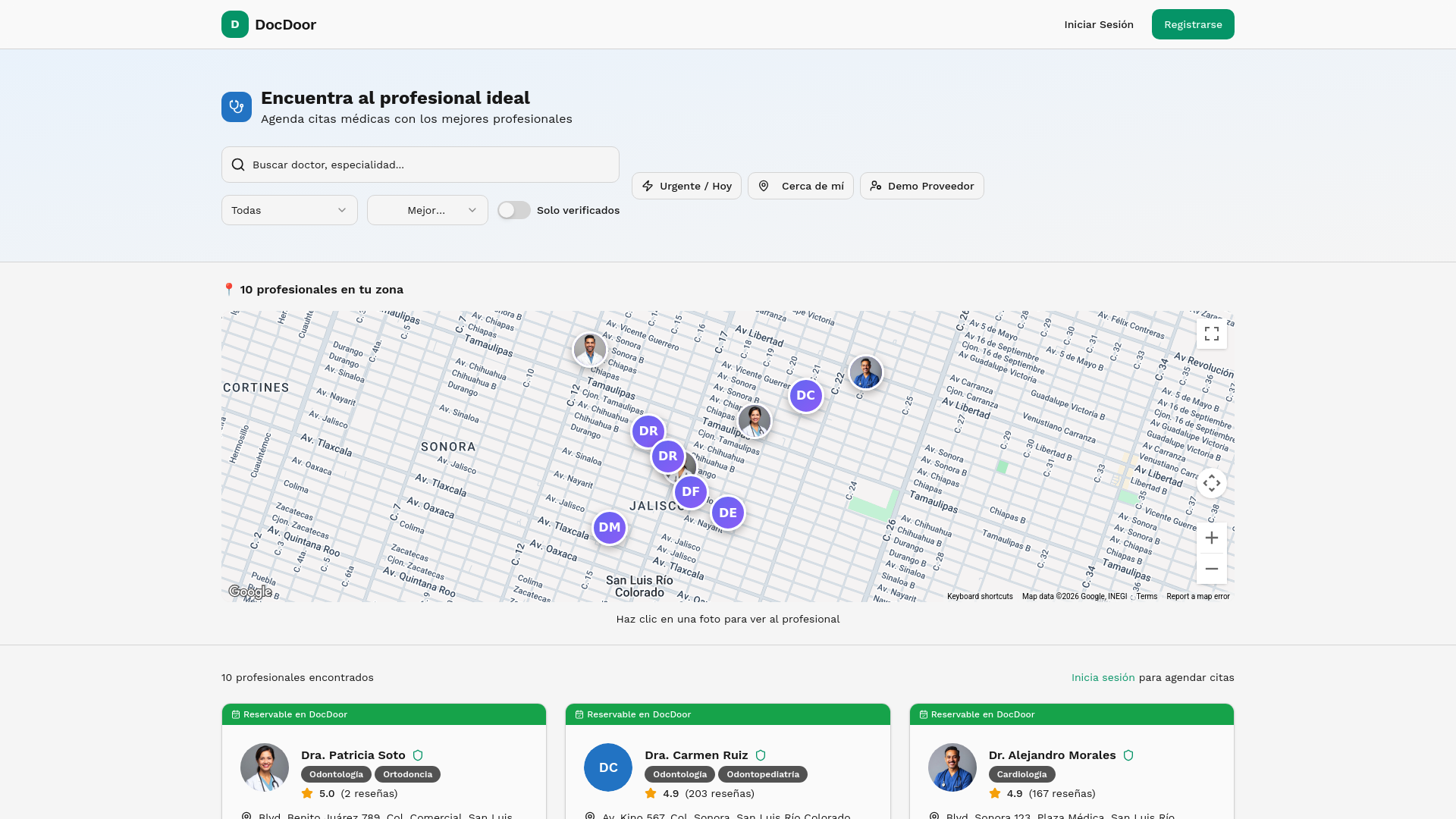Click the DocDoor brand name text
Viewport: 1456px width, 819px height.
[x=286, y=24]
